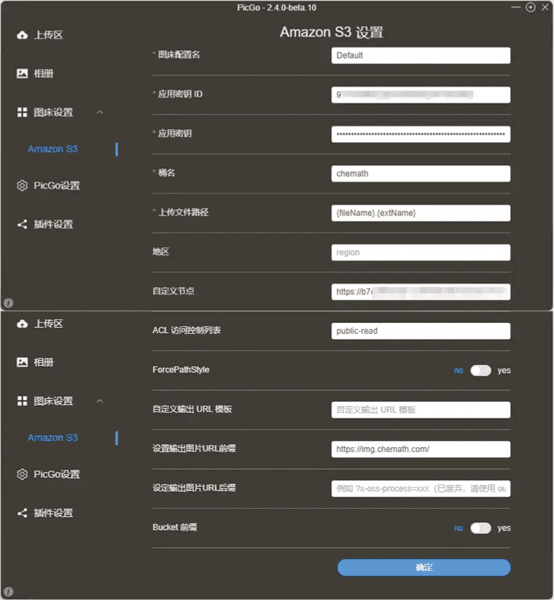The height and width of the screenshot is (600, 554).
Task: Click the 确定 confirm button
Action: (424, 567)
